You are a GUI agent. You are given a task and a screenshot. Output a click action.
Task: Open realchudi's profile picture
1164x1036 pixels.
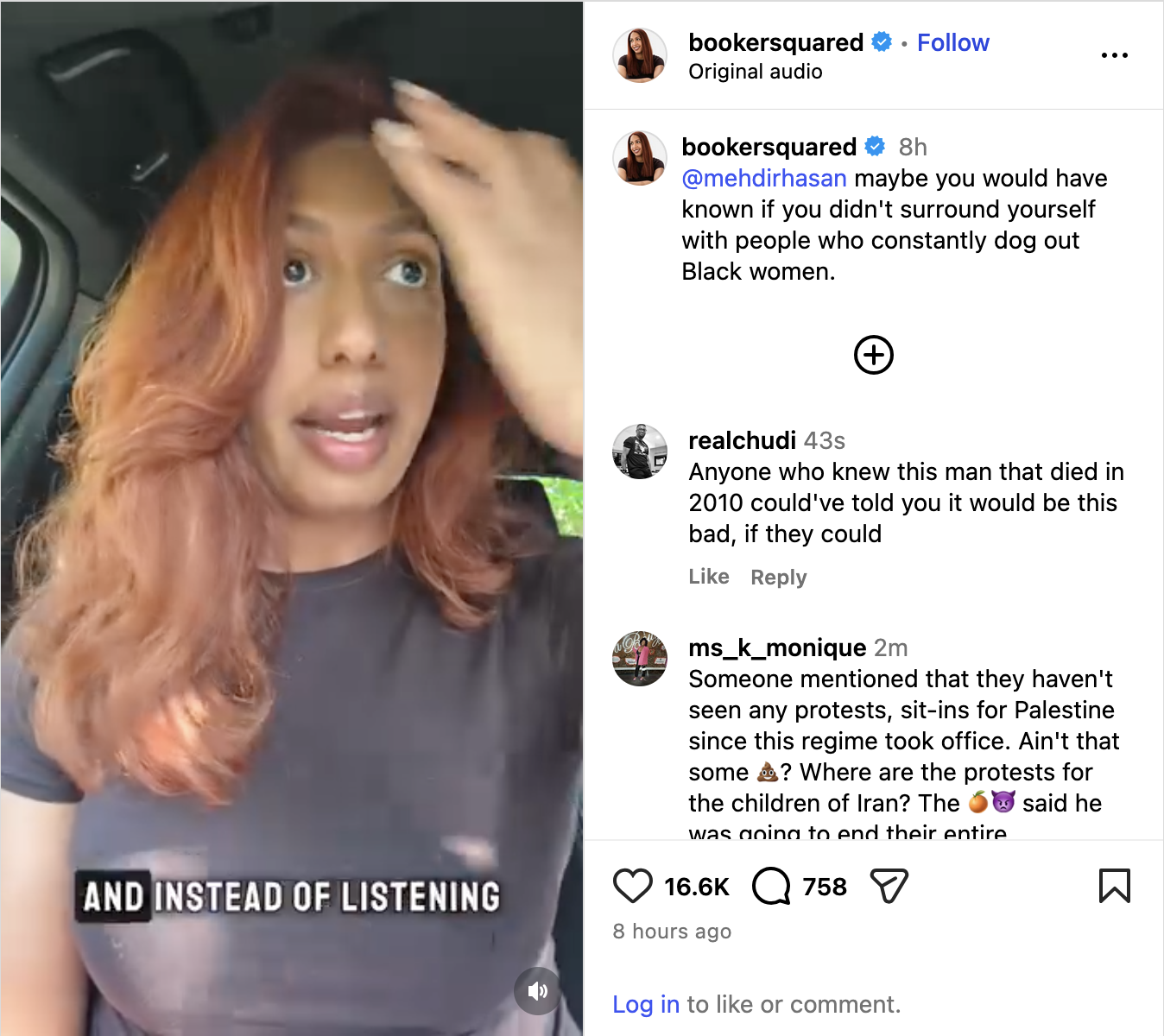640,452
